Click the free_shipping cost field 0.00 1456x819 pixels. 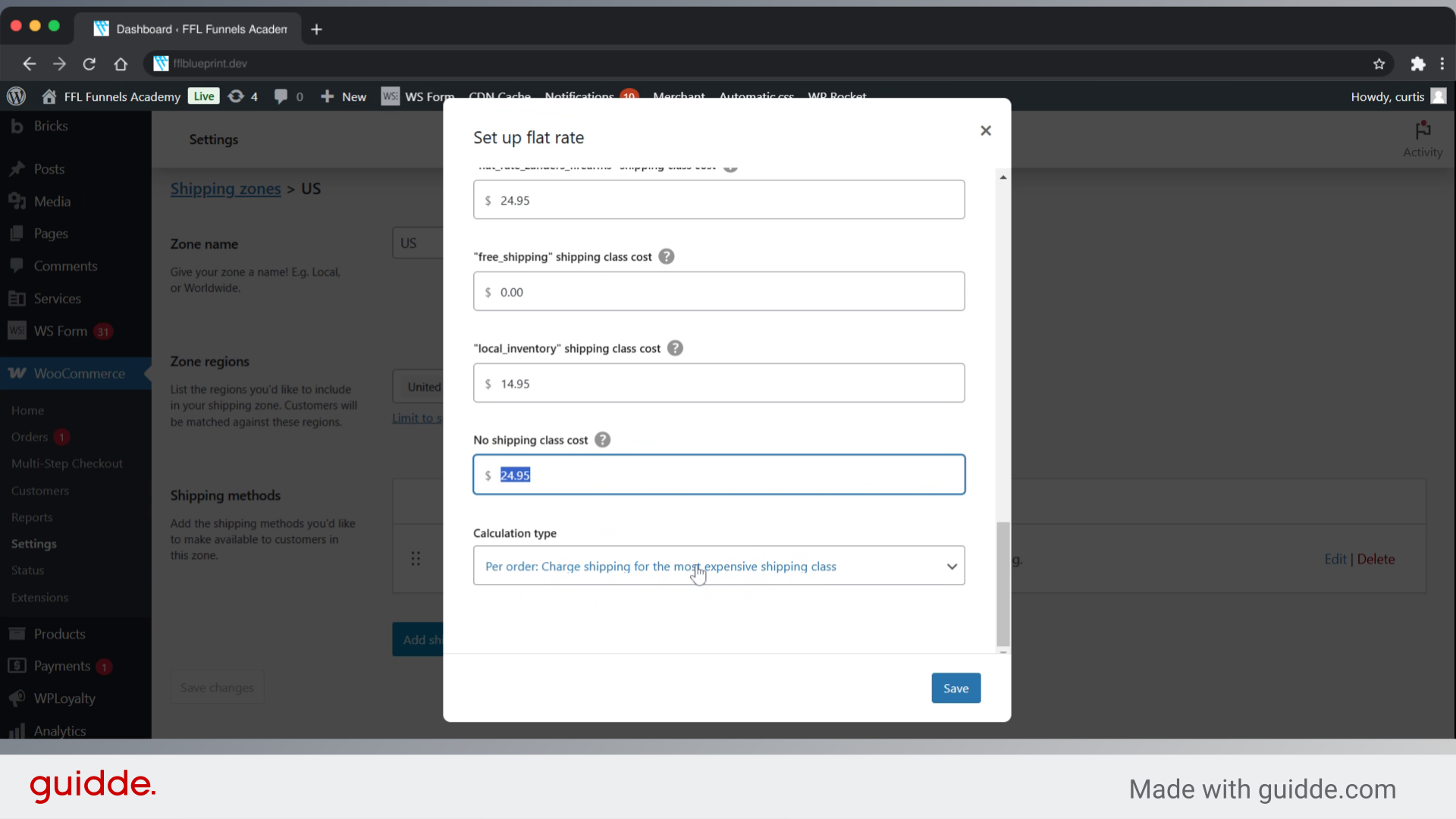click(x=719, y=291)
